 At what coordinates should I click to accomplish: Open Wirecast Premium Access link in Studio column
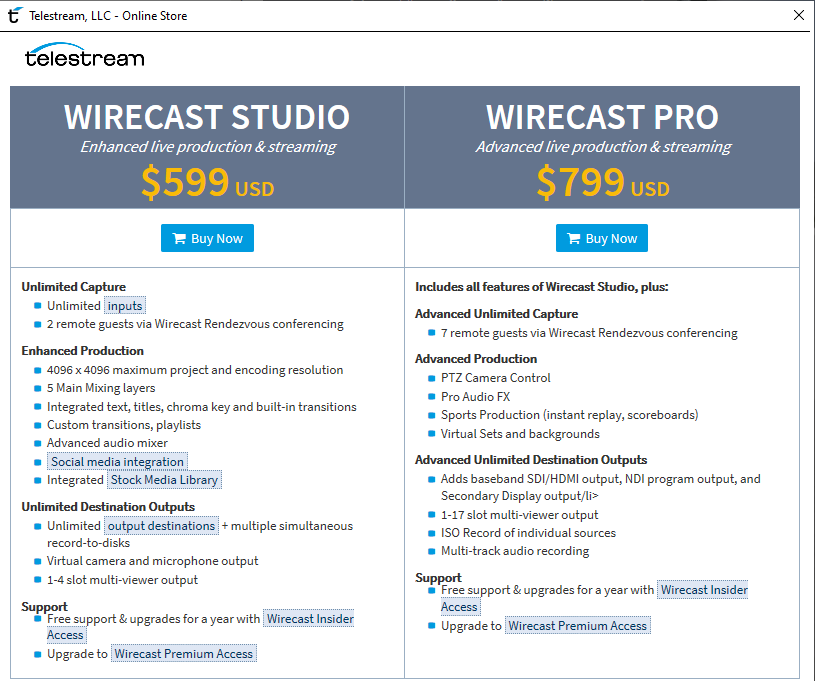click(183, 654)
